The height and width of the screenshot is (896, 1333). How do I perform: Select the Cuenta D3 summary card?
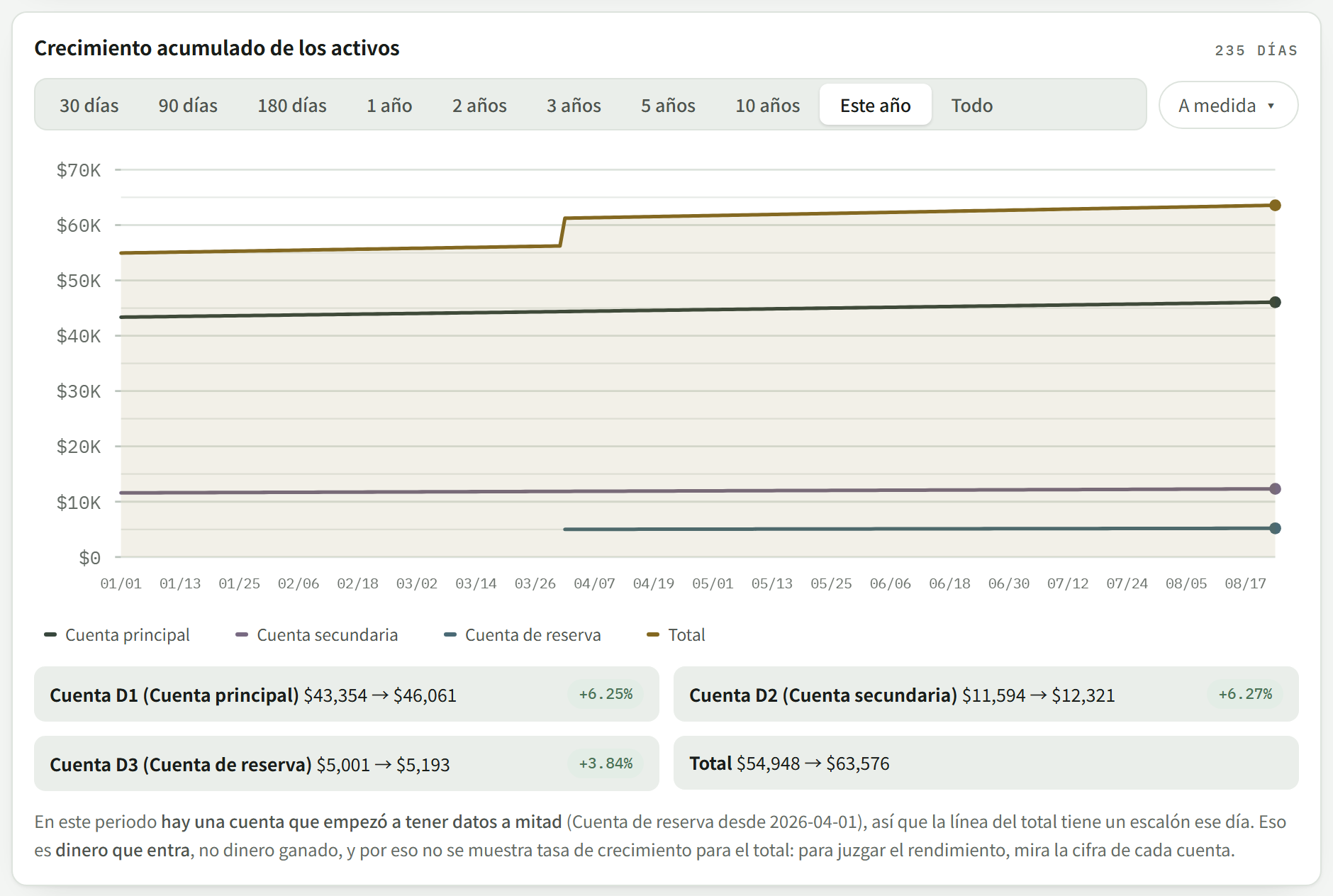click(x=347, y=763)
